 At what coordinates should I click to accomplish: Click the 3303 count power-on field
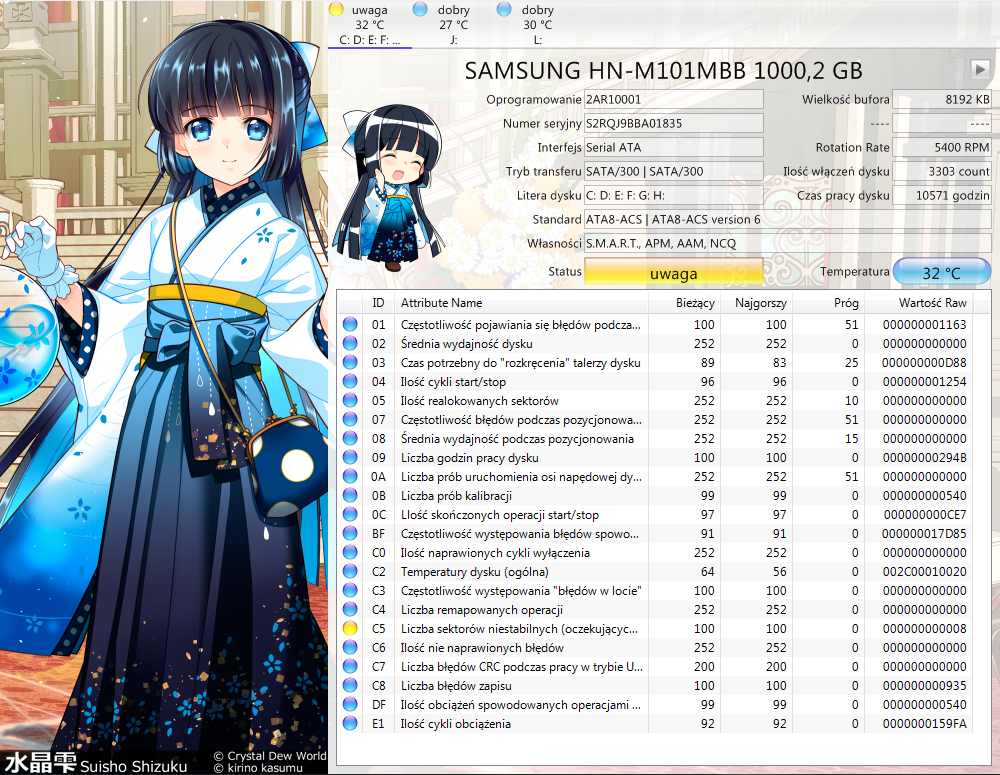coord(941,171)
